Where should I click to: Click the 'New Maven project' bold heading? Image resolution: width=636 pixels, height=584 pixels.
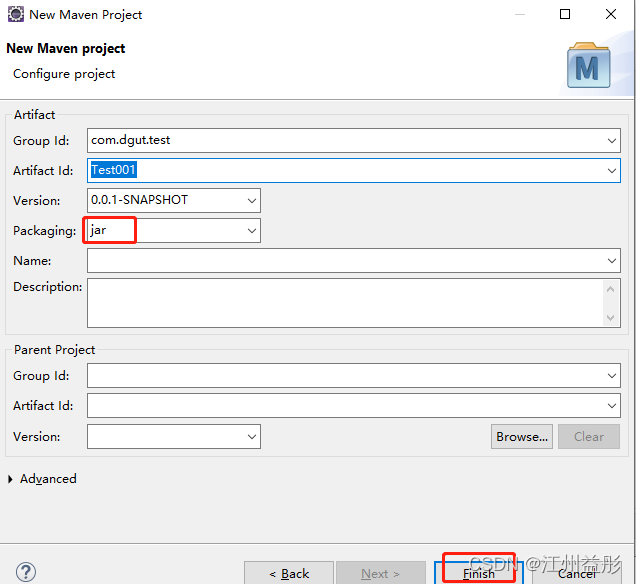coord(66,49)
